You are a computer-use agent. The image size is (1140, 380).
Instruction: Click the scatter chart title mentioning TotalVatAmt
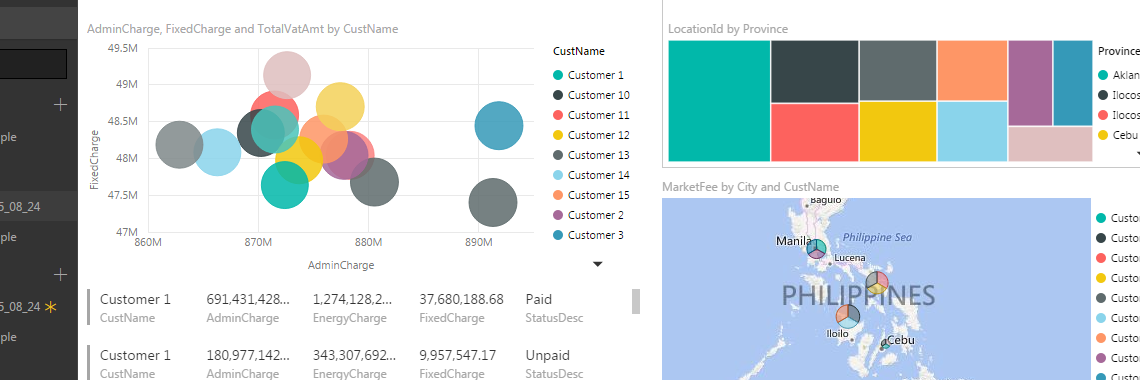[242, 29]
